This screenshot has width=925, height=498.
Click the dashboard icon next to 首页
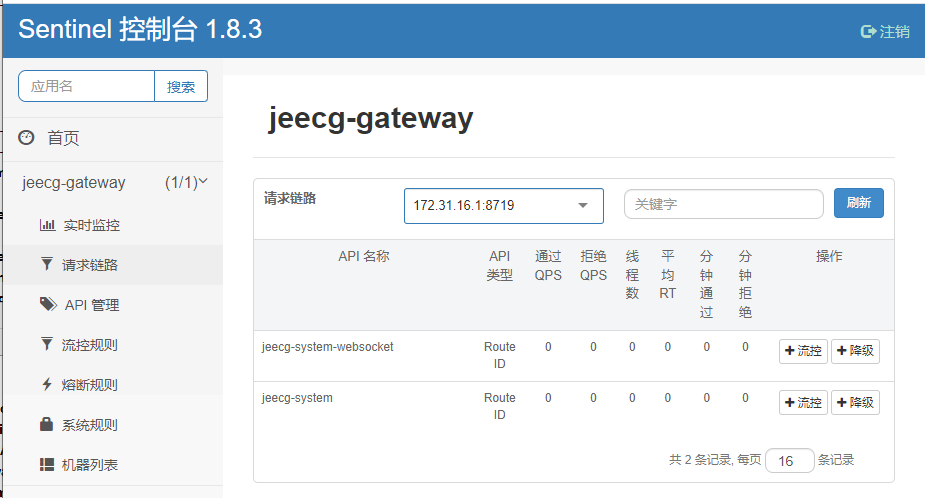26,138
